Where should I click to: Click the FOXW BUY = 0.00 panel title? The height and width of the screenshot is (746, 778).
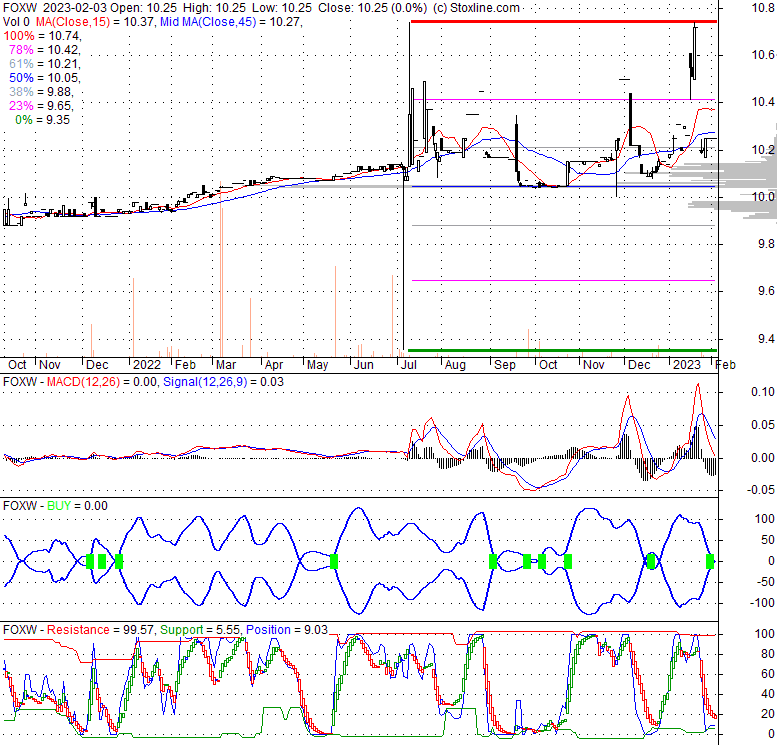pyautogui.click(x=55, y=506)
